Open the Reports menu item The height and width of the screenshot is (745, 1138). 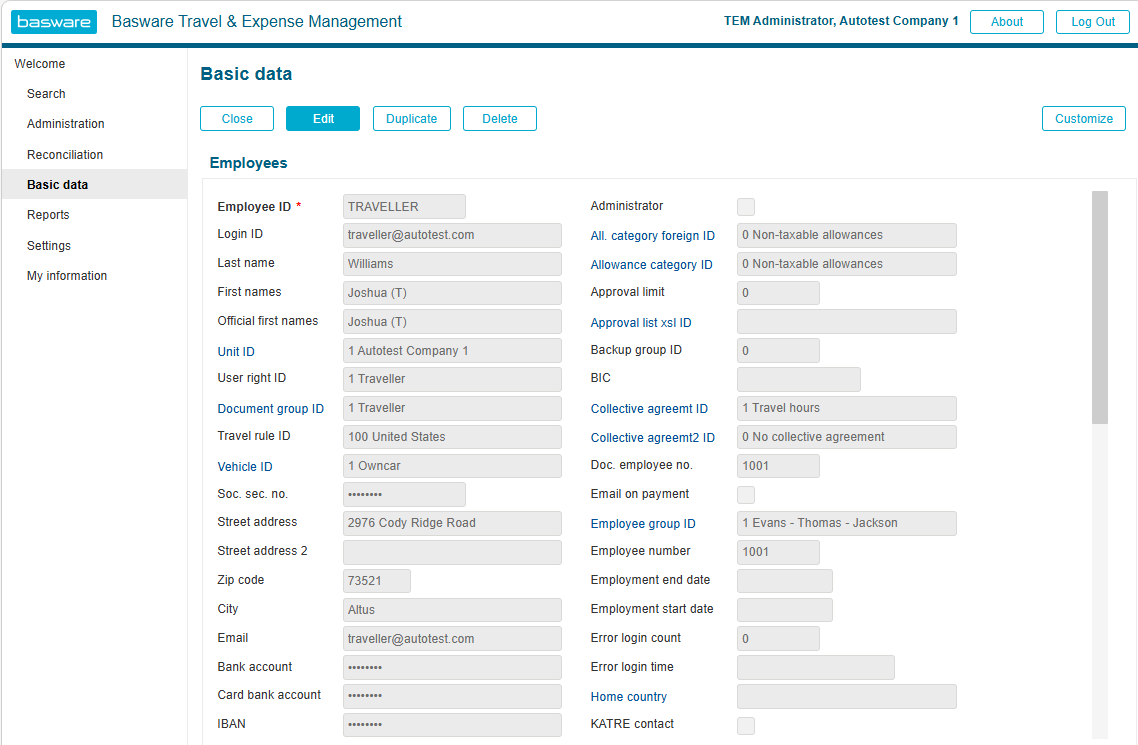48,215
